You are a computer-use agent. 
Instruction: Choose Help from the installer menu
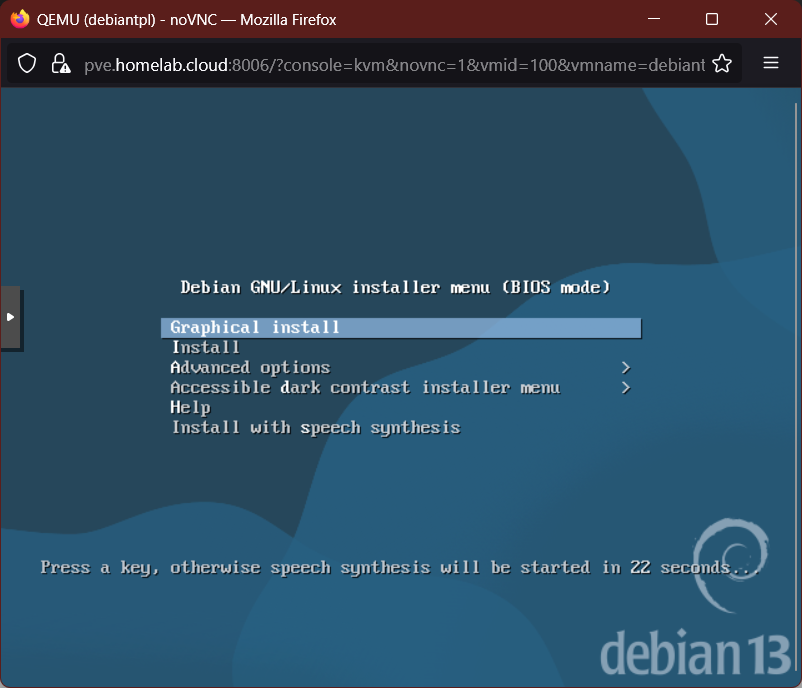point(190,407)
